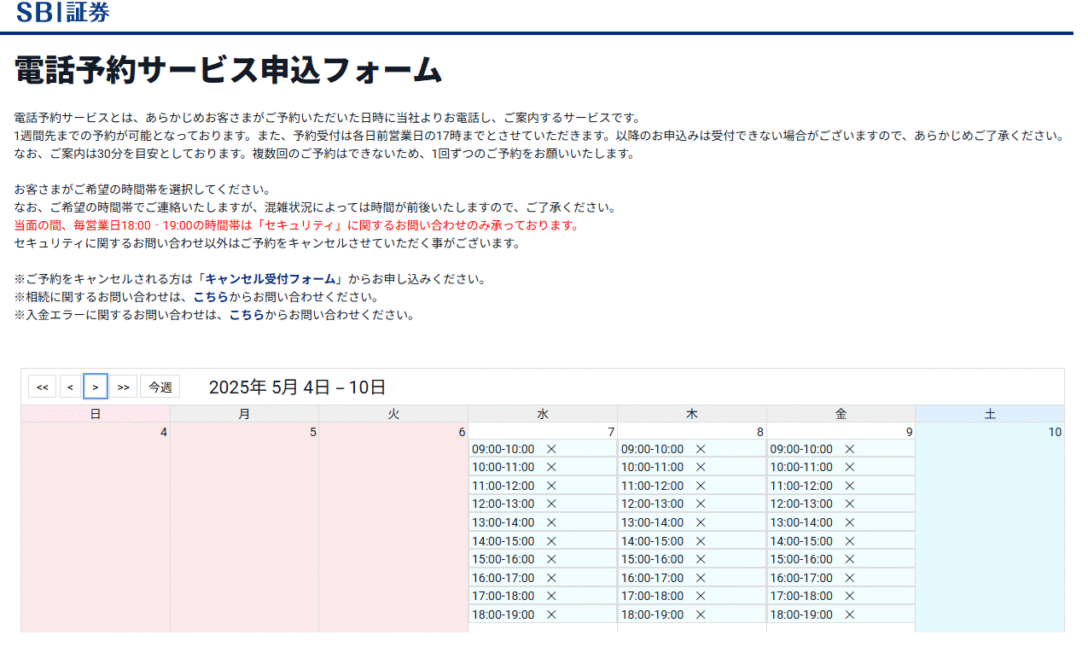The image size is (1088, 653).
Task: Advance to next week with > button
Action: [x=96, y=387]
